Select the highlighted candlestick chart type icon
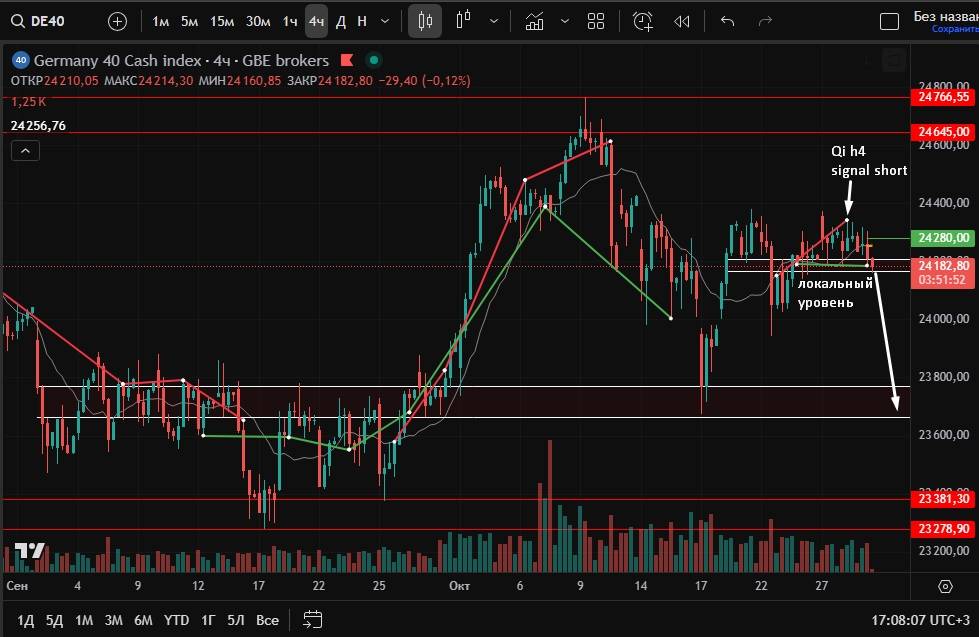This screenshot has width=979, height=637. [425, 21]
